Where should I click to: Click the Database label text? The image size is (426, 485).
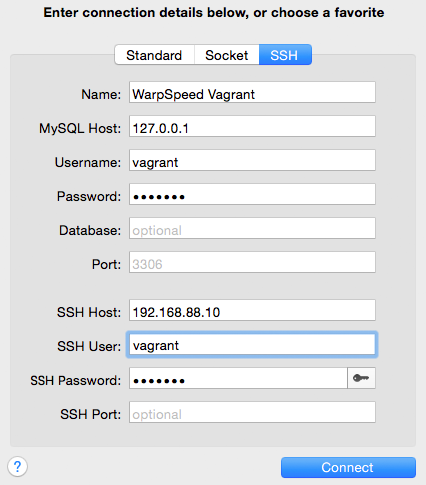click(x=90, y=230)
